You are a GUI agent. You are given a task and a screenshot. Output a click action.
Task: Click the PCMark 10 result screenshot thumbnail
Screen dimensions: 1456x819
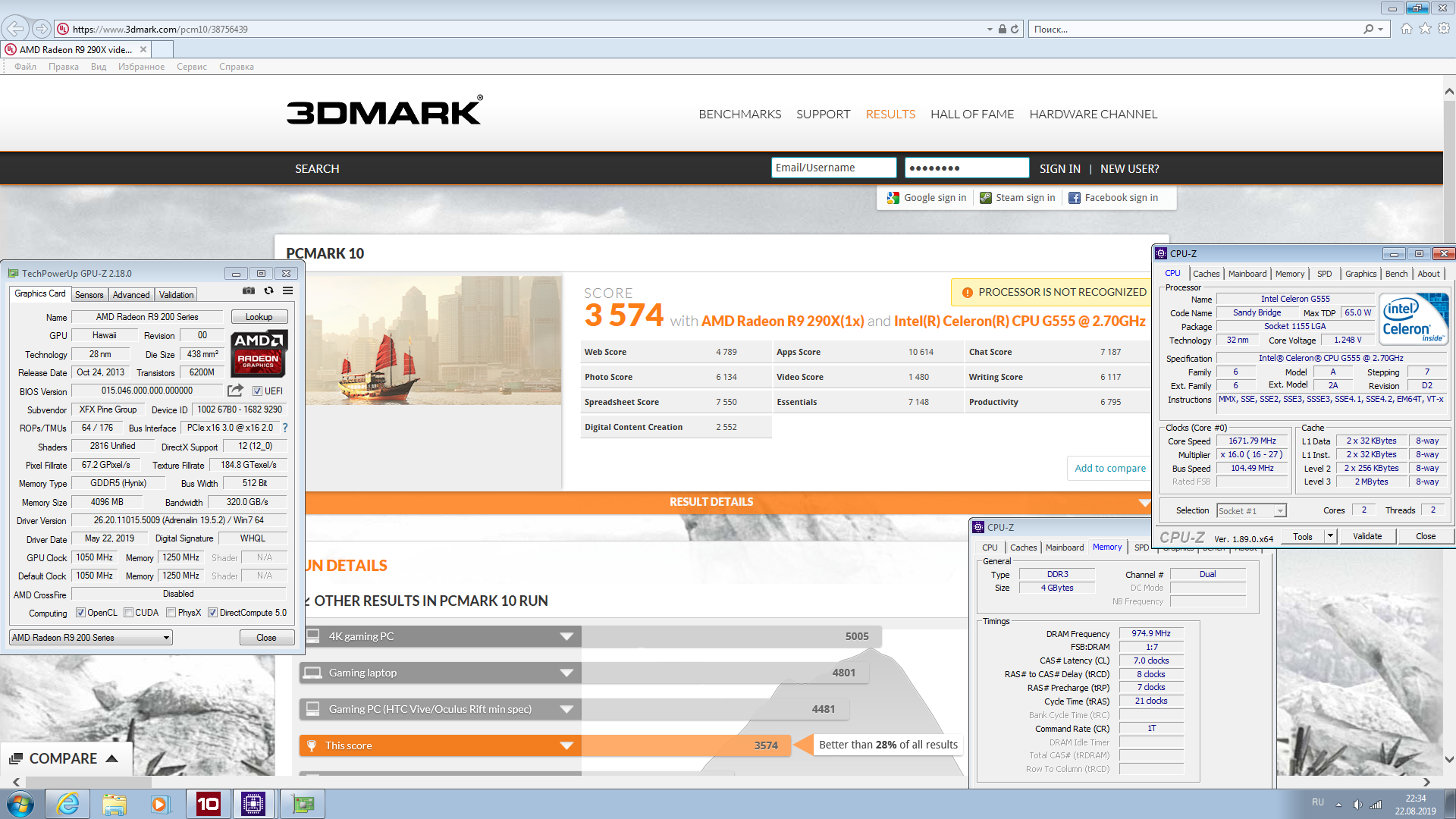pos(433,340)
